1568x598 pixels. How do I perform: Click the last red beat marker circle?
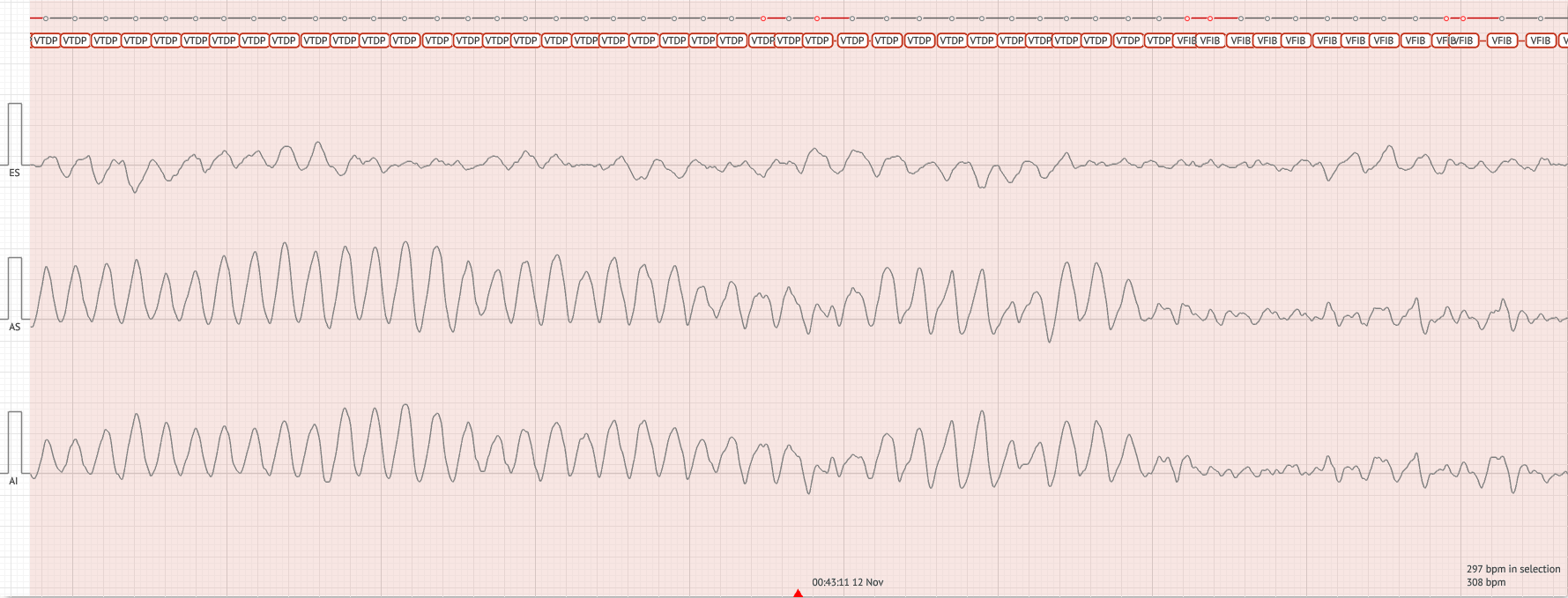1463,18
